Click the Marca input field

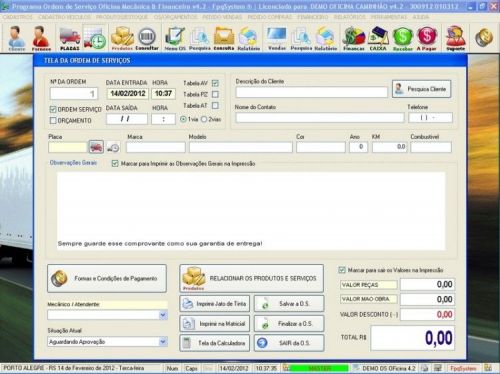pyautogui.click(x=156, y=147)
